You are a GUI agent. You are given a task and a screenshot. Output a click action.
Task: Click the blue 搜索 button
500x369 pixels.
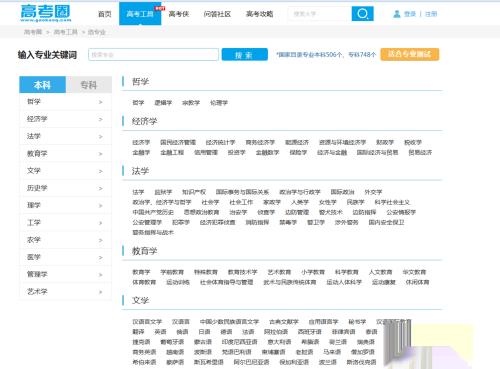pyautogui.click(x=245, y=55)
